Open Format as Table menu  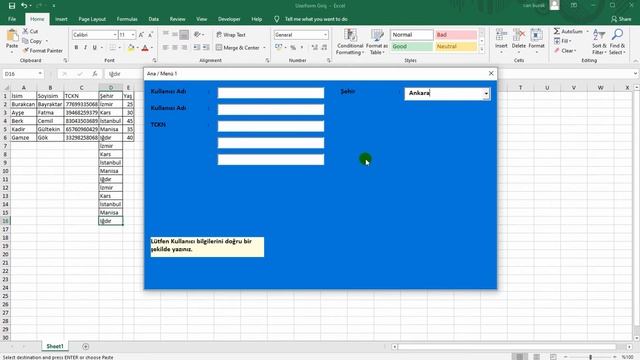(x=377, y=42)
